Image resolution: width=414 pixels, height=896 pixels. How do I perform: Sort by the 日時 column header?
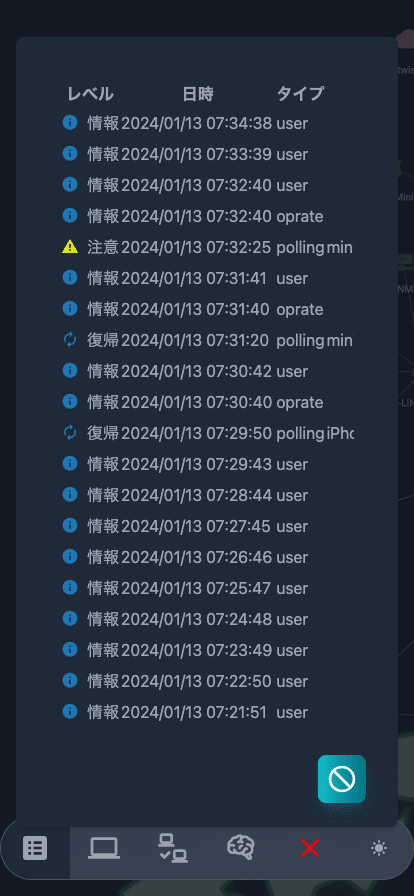(198, 94)
